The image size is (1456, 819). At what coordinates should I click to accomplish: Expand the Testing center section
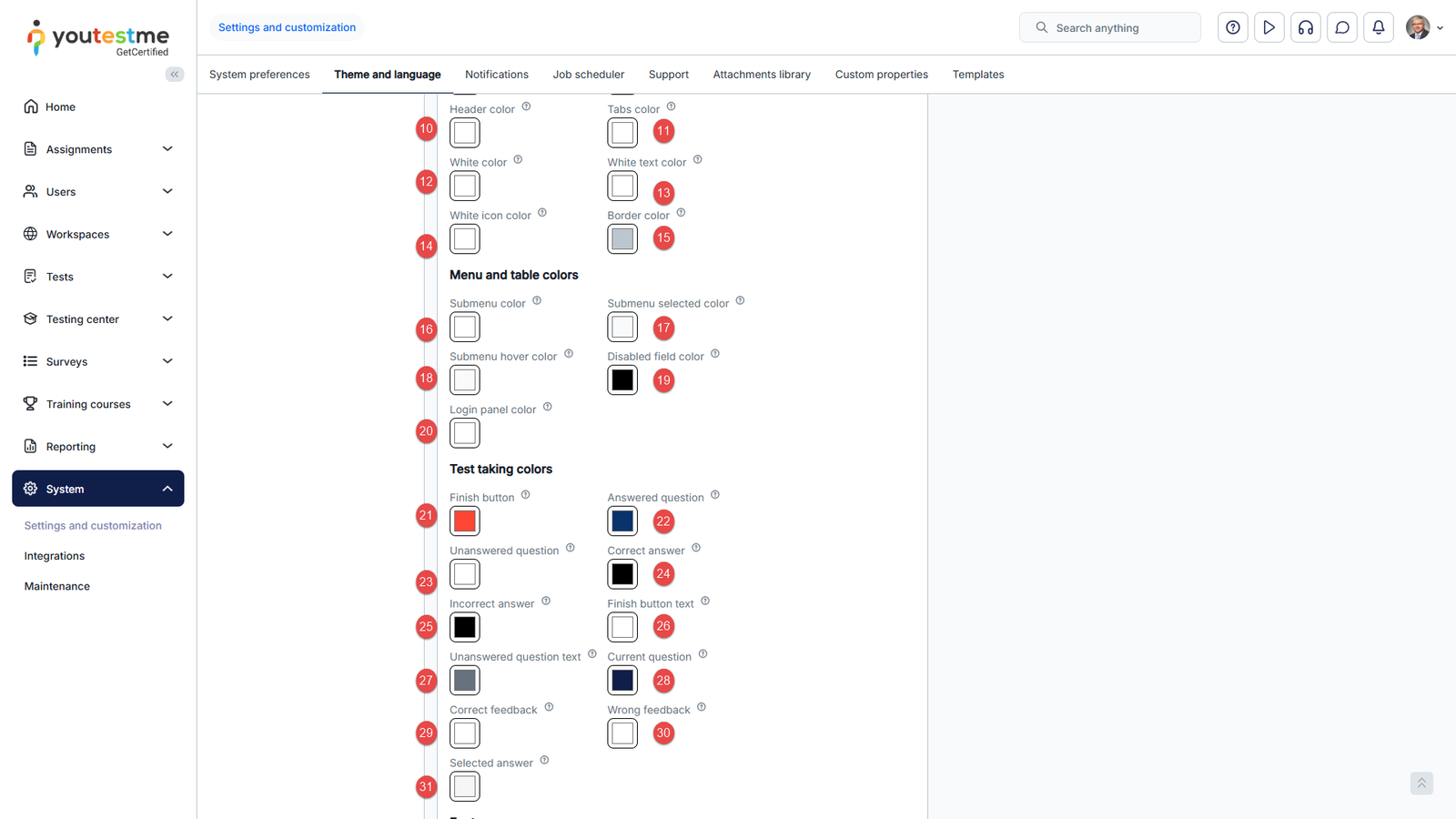click(167, 318)
